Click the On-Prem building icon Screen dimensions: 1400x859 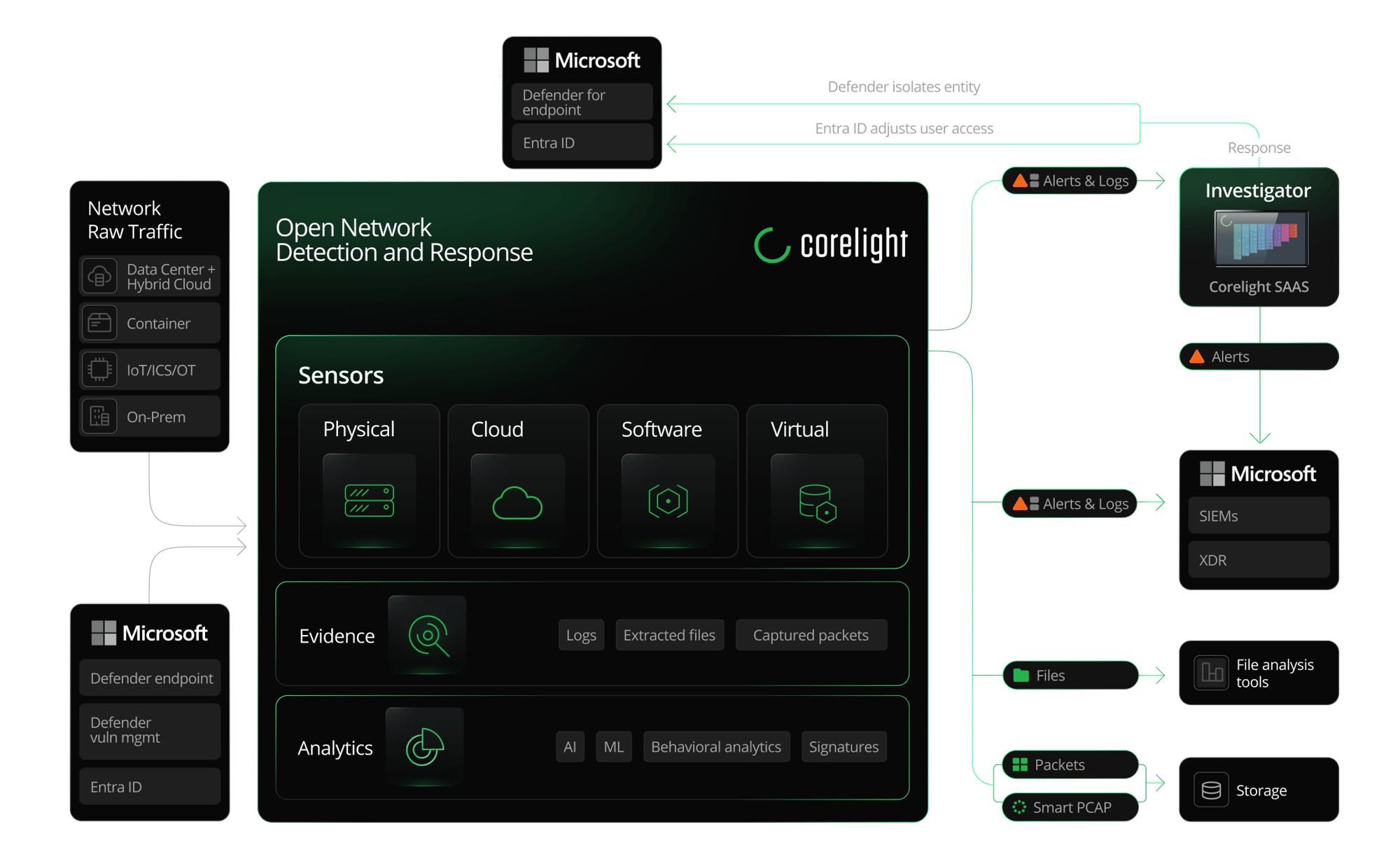tap(100, 416)
